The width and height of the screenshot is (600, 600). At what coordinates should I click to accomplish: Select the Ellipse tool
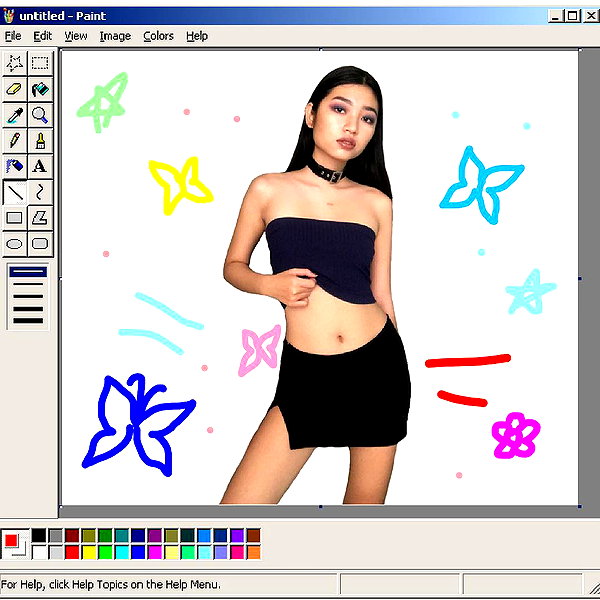point(15,244)
